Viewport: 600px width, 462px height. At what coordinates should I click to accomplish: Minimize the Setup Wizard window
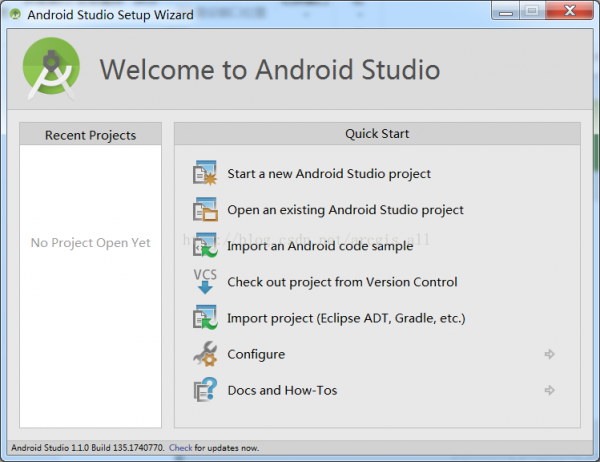point(505,10)
